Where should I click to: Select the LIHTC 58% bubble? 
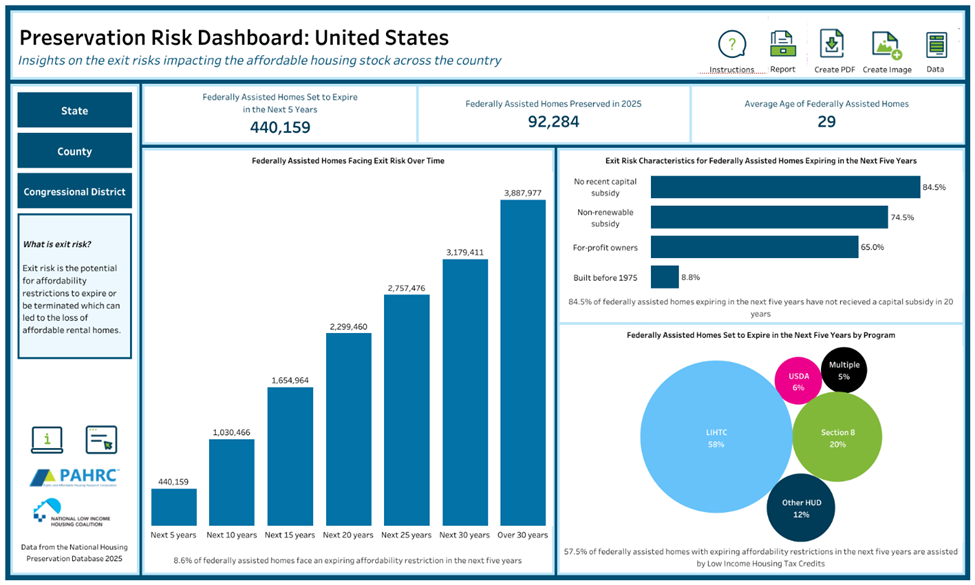point(716,437)
